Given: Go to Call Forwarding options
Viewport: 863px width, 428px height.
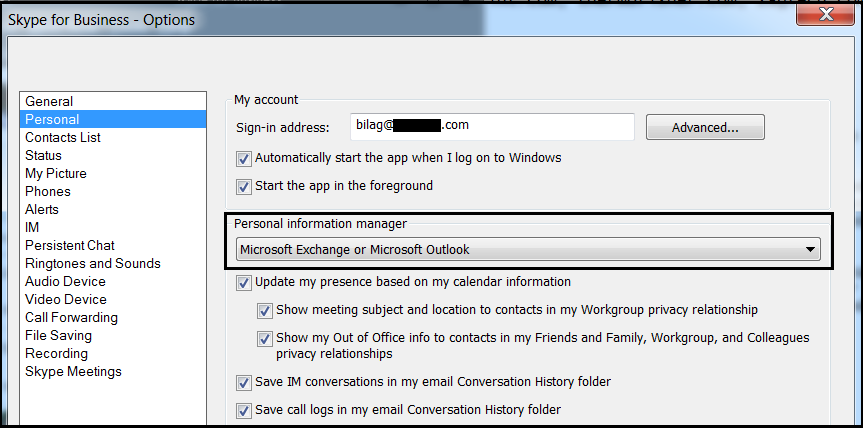Looking at the screenshot, I should 113,317.
